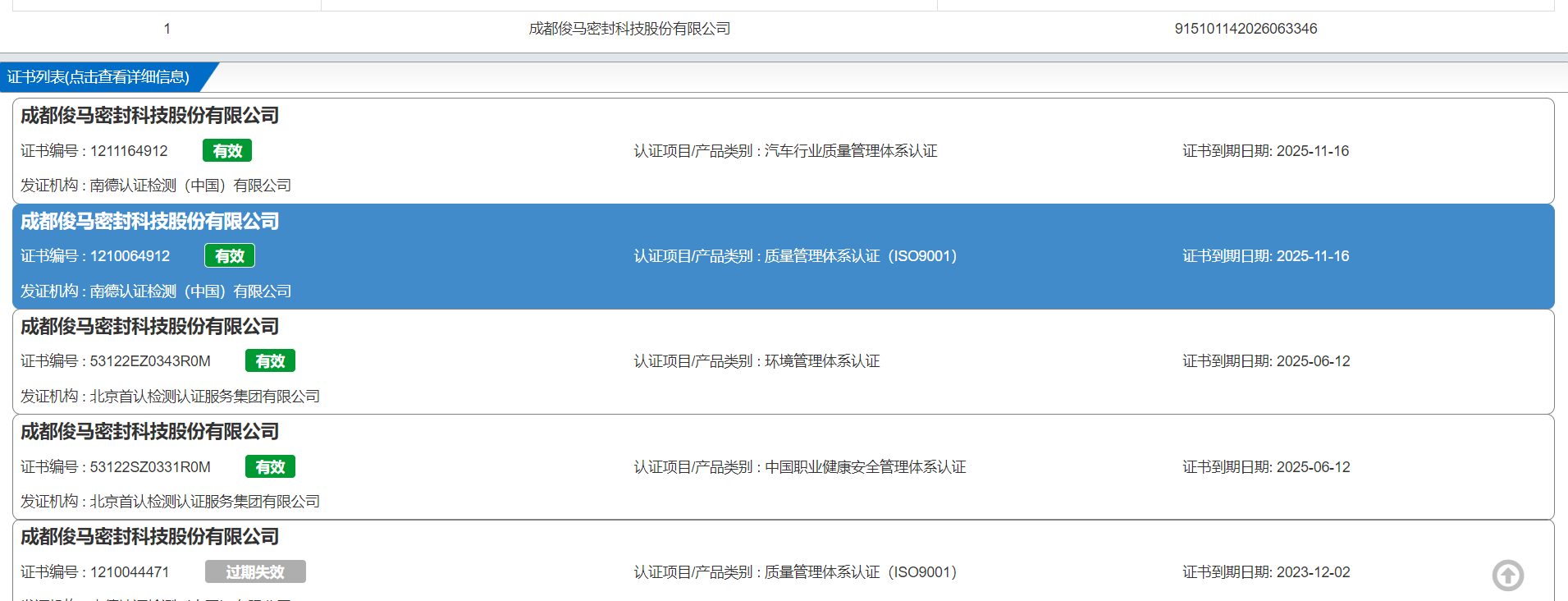Open highlighted certificate card 1210064912

tap(784, 256)
